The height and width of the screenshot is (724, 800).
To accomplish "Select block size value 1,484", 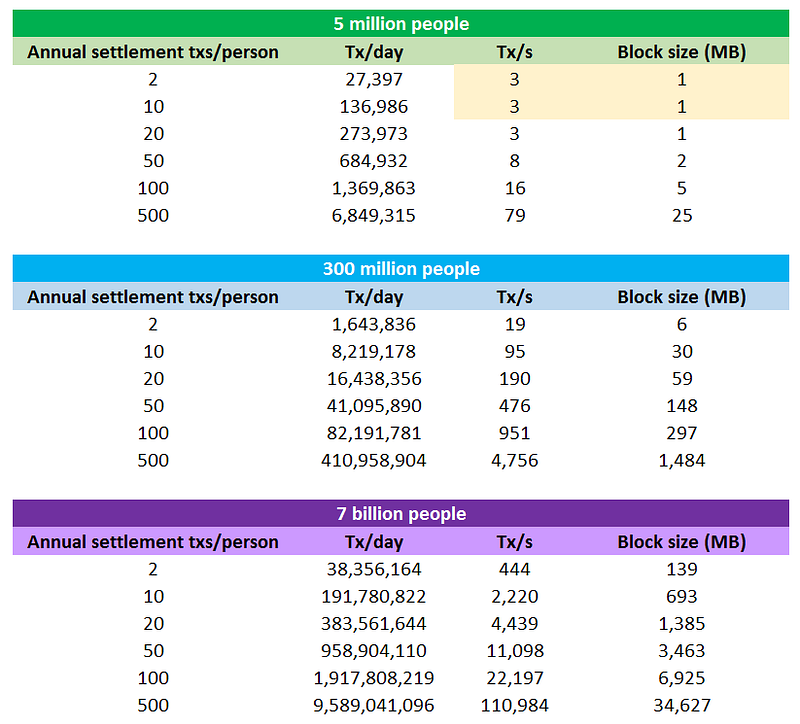I will point(682,460).
